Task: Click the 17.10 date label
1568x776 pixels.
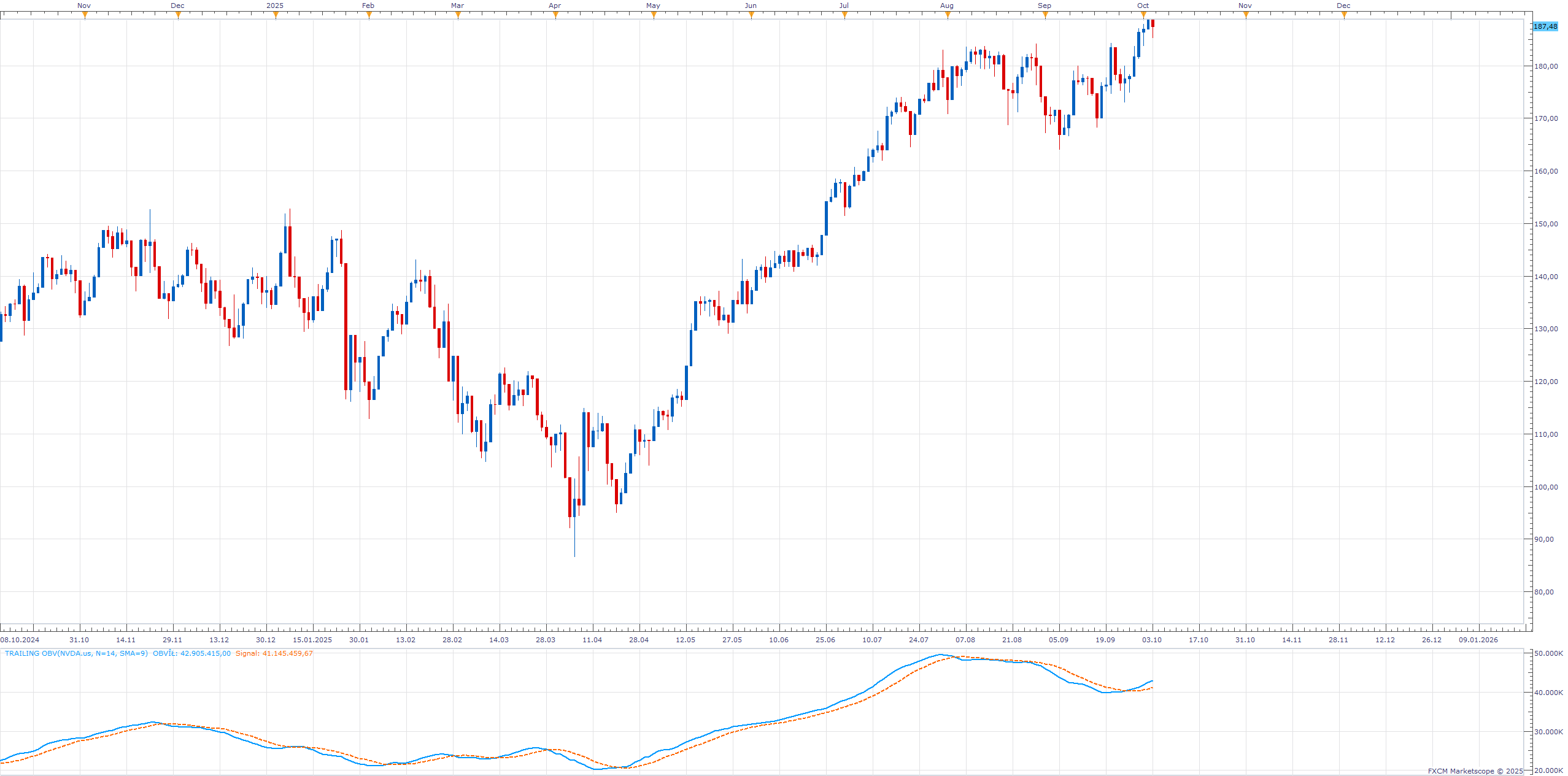Action: (1199, 640)
